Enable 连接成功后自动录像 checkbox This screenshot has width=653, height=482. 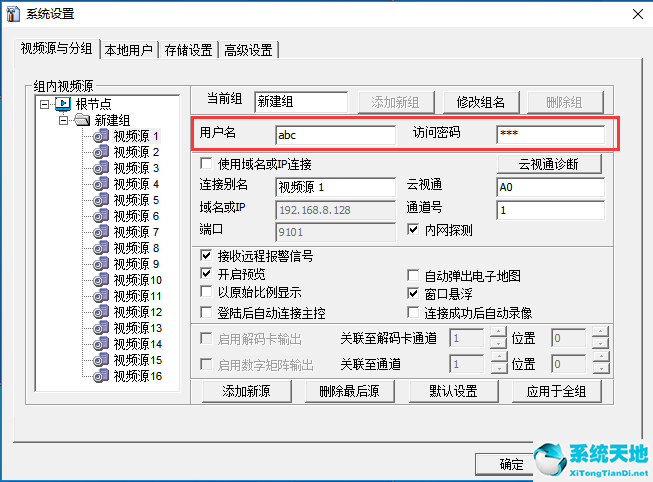(x=413, y=312)
